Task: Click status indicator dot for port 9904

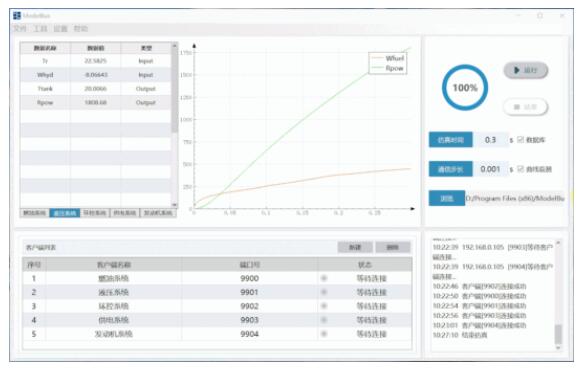Action: point(324,334)
